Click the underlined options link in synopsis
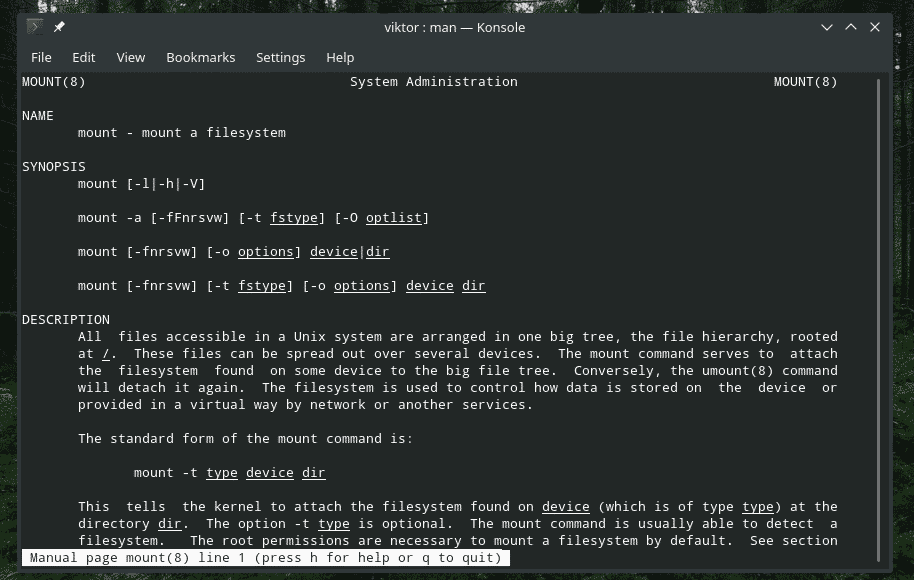The image size is (914, 580). [266, 251]
